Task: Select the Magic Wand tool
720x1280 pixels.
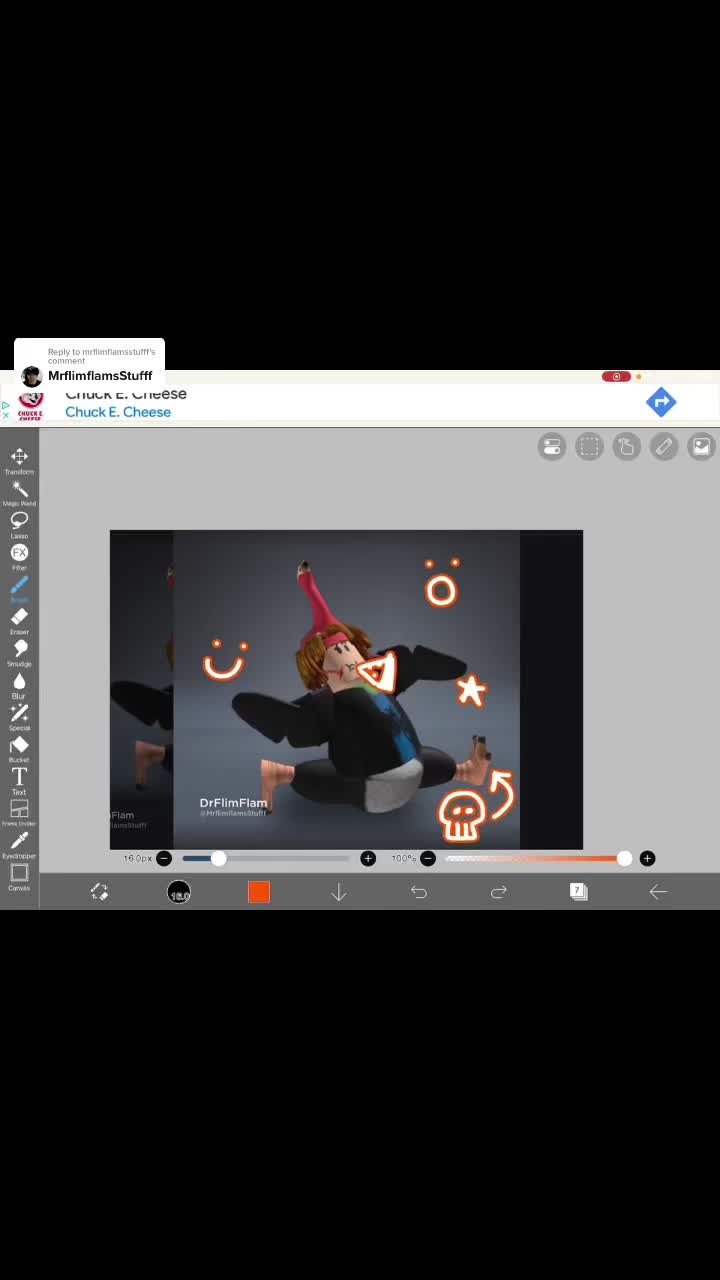Action: [x=19, y=493]
